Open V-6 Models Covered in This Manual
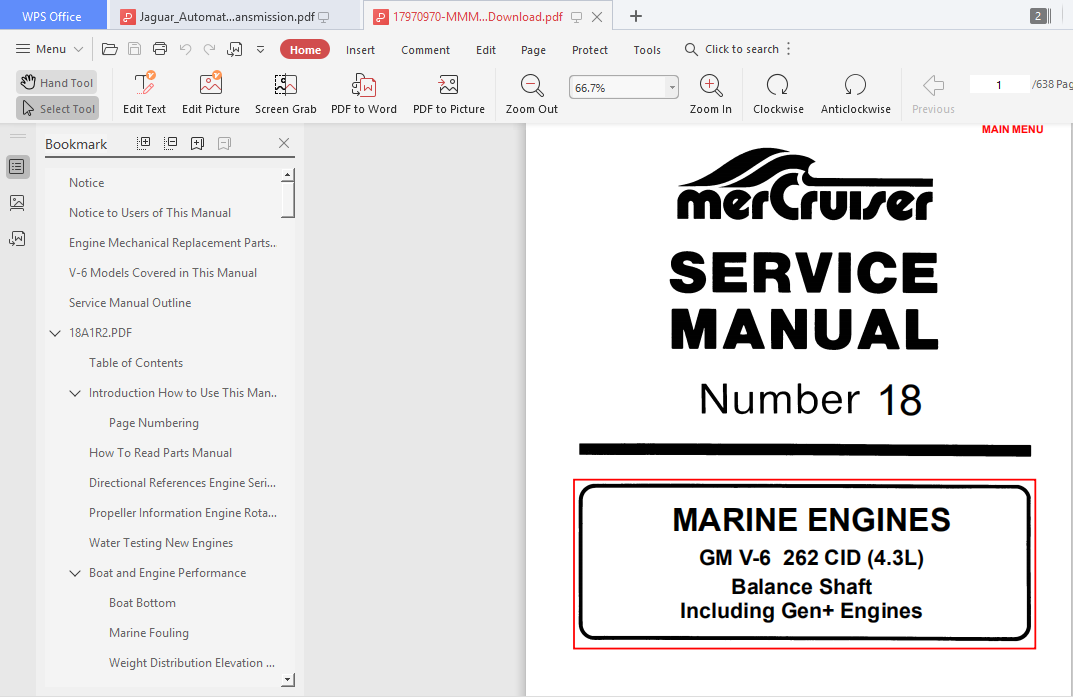This screenshot has width=1073, height=697. point(163,273)
